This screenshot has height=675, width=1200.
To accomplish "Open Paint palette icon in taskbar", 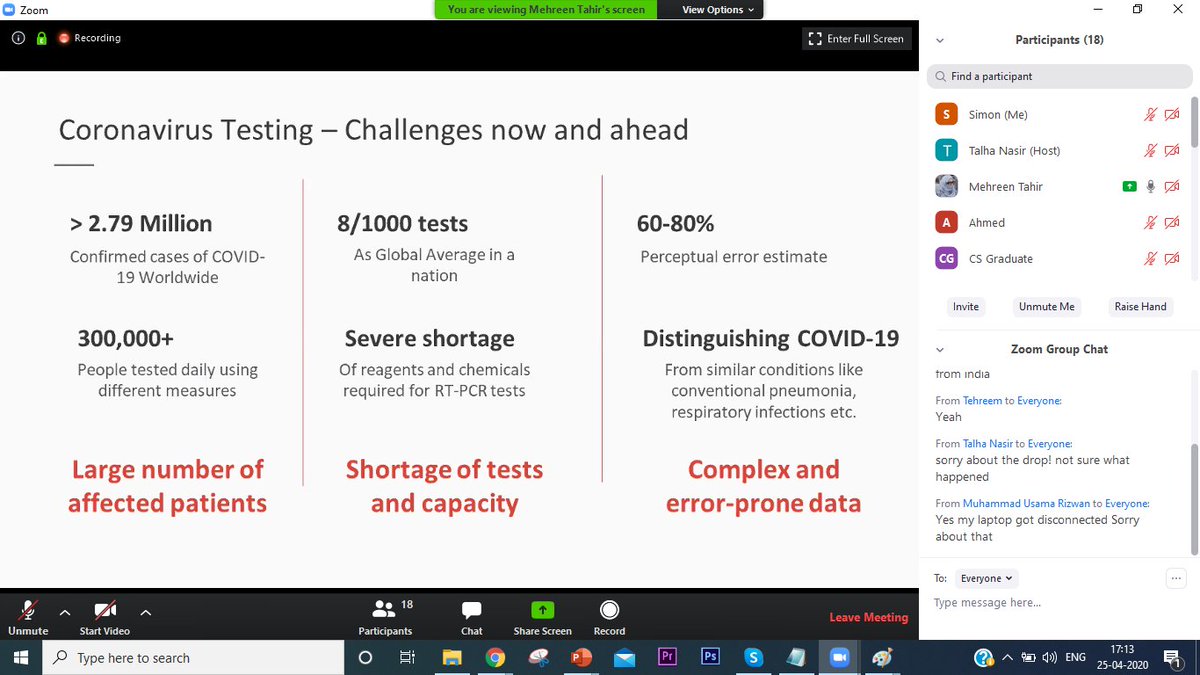I will [882, 657].
